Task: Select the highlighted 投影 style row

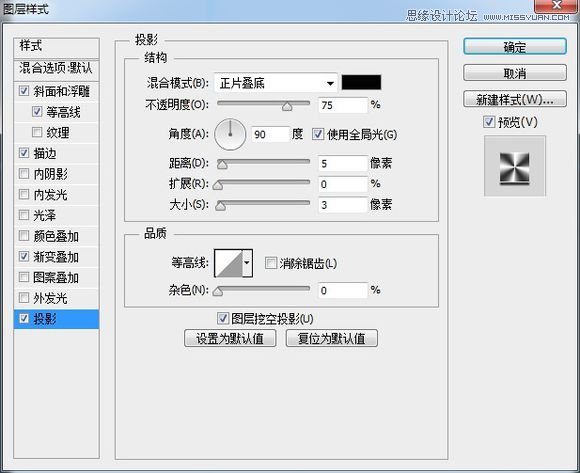Action: (57, 319)
